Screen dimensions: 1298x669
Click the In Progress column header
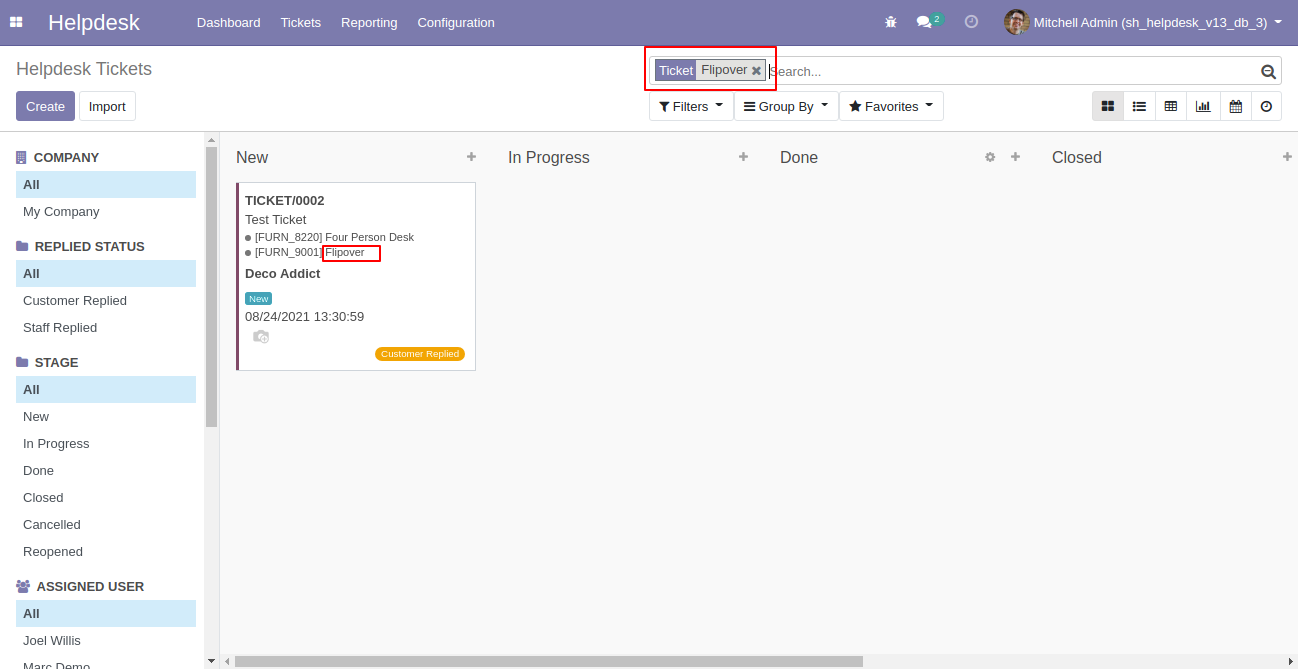pyautogui.click(x=549, y=157)
